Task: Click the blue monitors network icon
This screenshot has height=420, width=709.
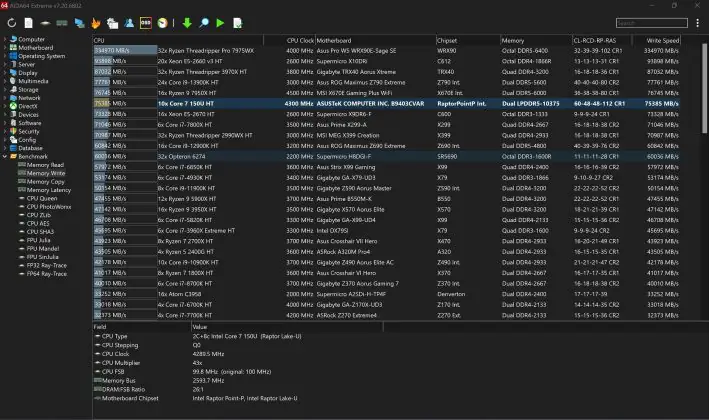Action: click(79, 23)
